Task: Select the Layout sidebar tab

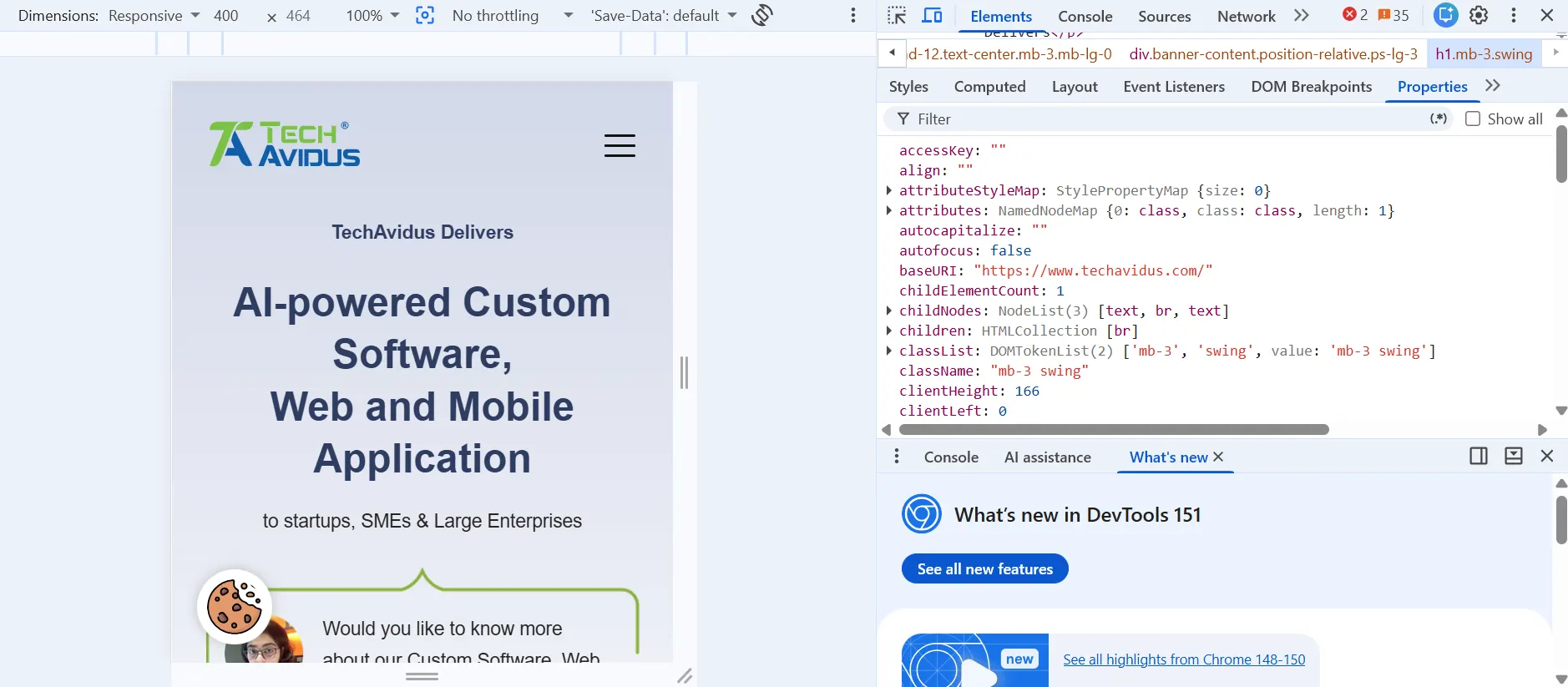Action: pyautogui.click(x=1075, y=86)
